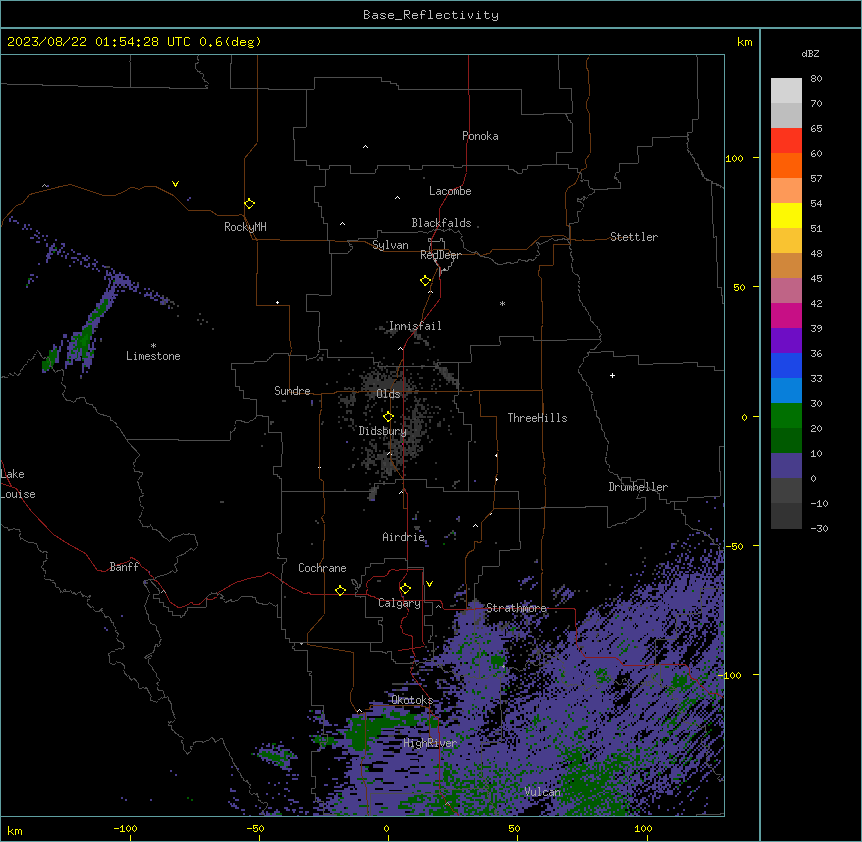Click the yellow 54 dBZ legend swatch

(x=786, y=215)
